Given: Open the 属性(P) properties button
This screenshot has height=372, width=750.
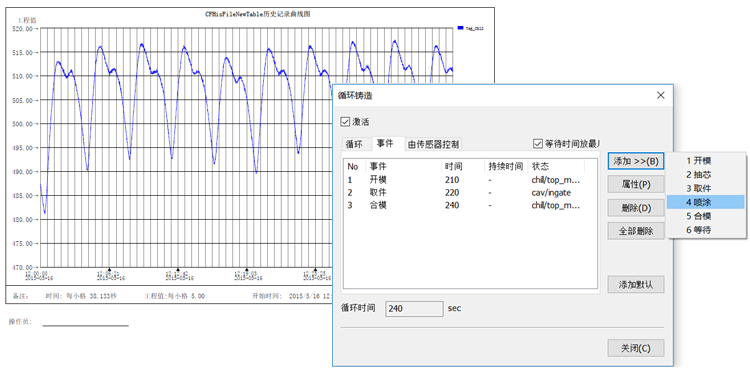Looking at the screenshot, I should pos(636,184).
